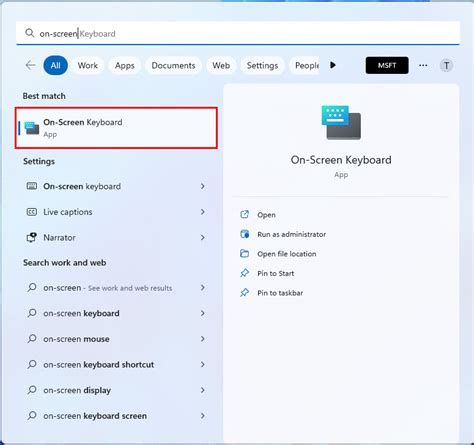Select the 'on-screen keyboard' web suggestion
The image size is (474, 445).
coord(116,313)
